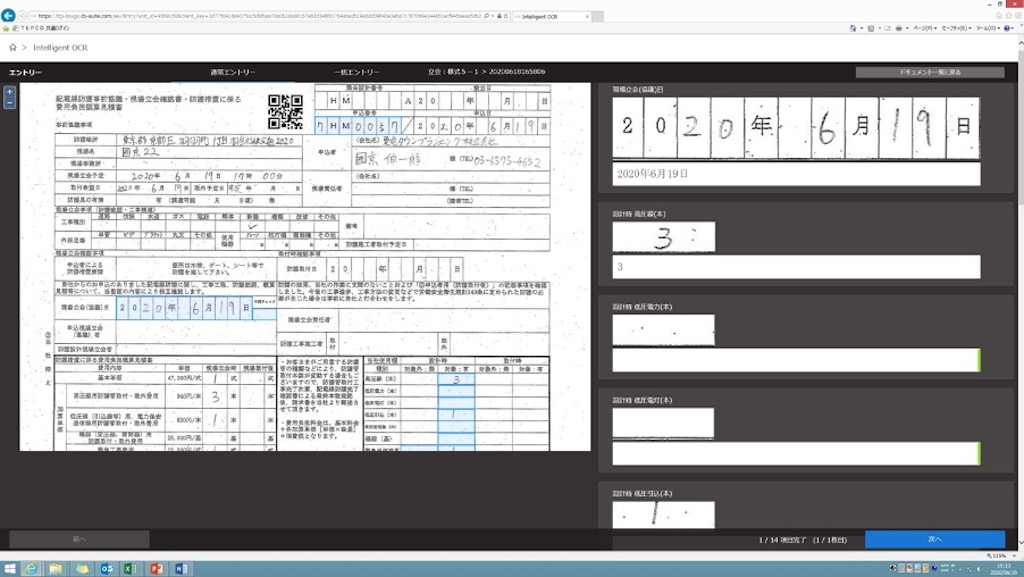Click the handwritten 3 image crop
Screen dimensions: 1024x577
(664, 237)
